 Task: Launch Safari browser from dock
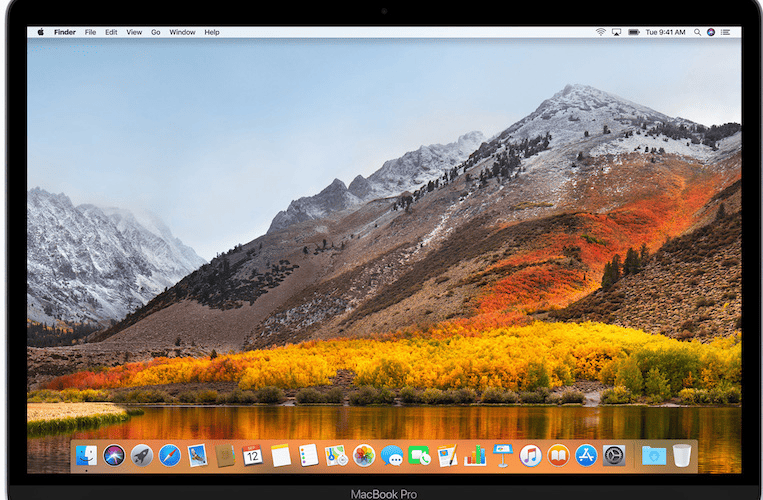(170, 456)
